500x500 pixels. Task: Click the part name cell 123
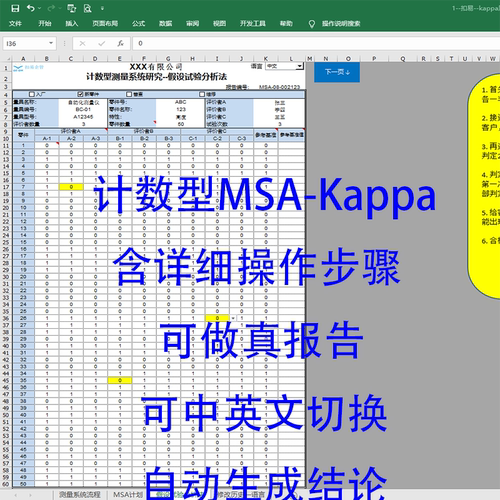(x=180, y=109)
